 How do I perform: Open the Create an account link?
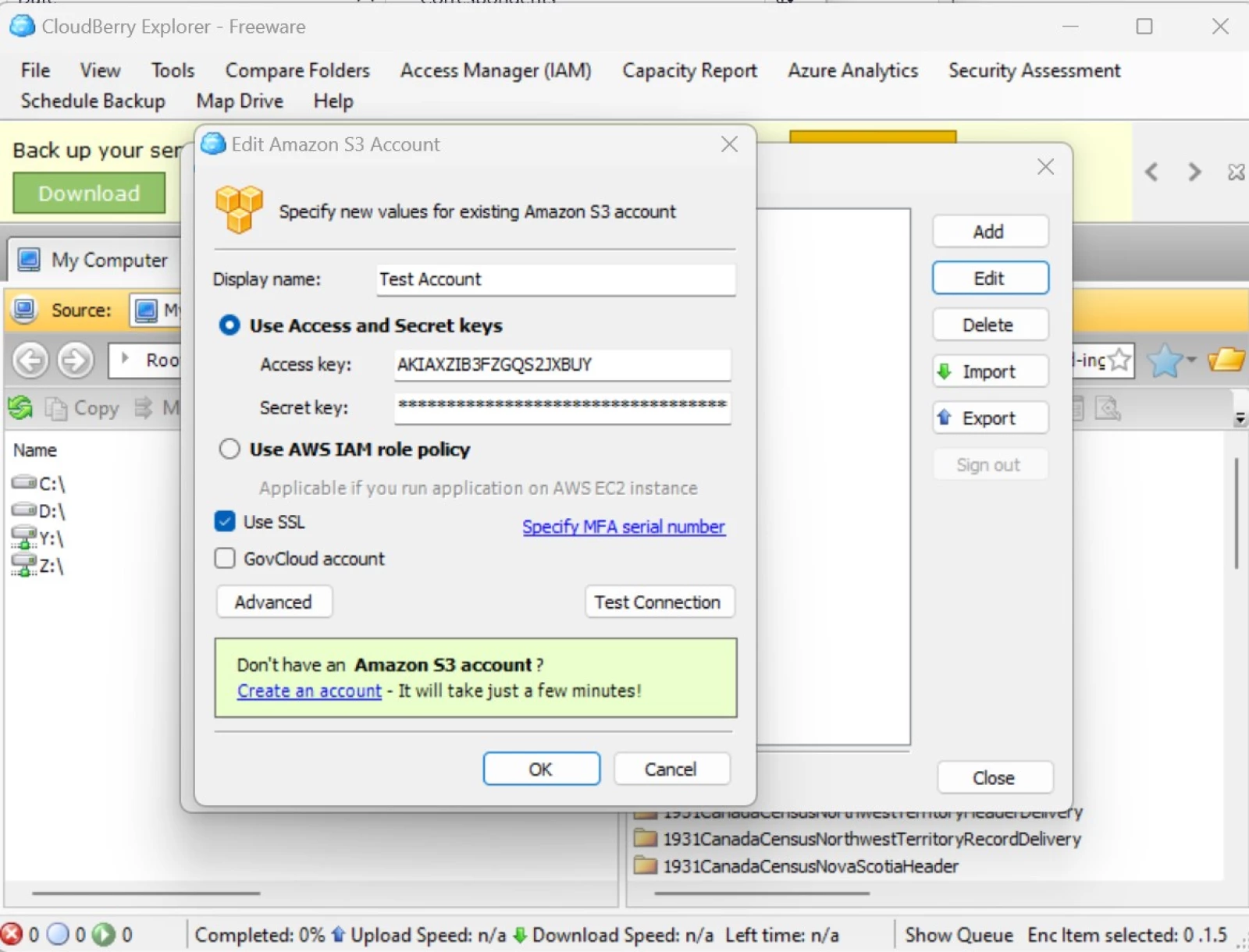click(309, 691)
